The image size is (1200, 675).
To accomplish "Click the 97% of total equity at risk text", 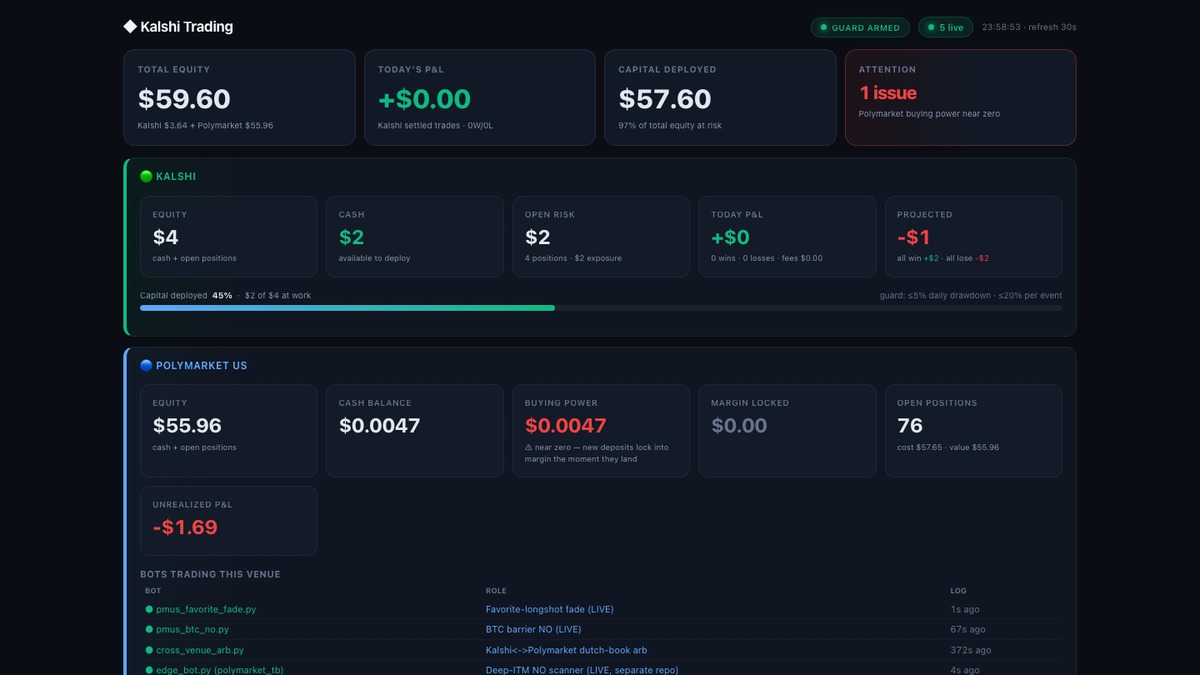I will [670, 125].
